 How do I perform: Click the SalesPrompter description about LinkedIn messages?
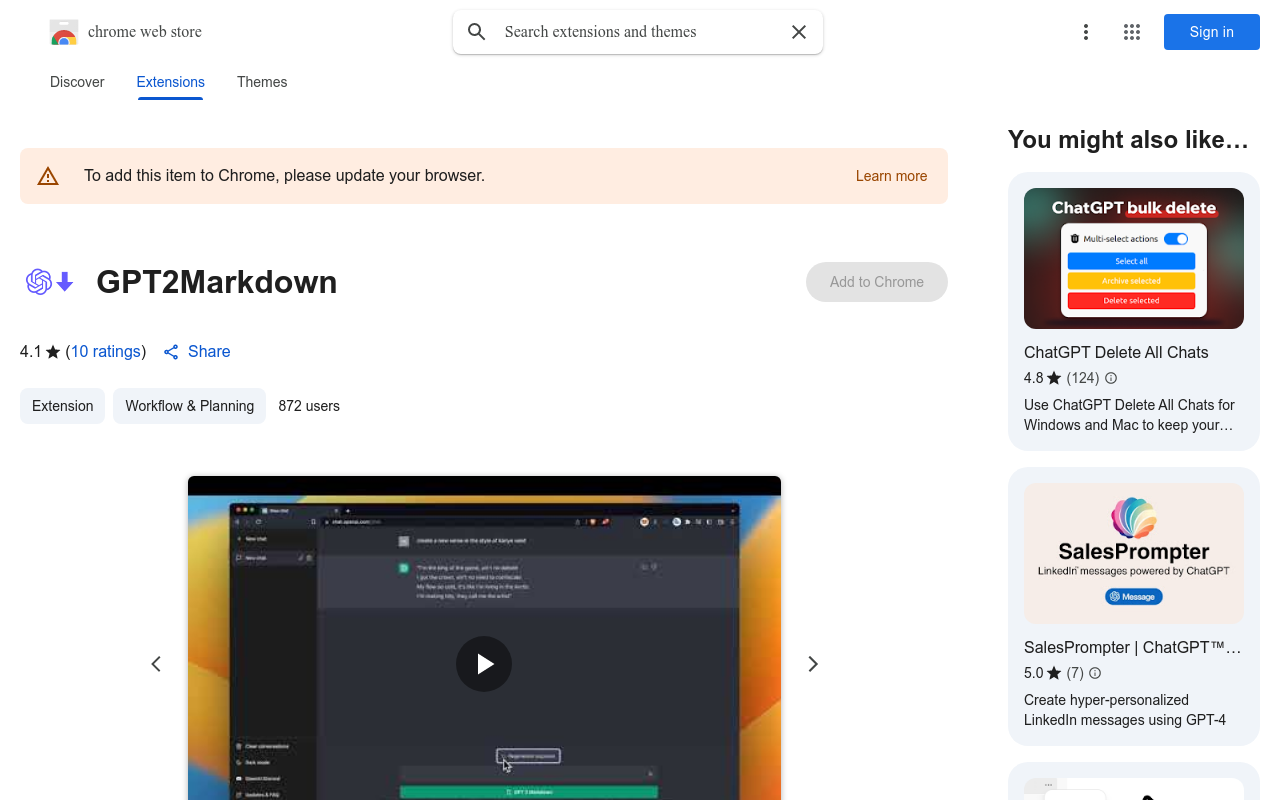pos(1125,710)
